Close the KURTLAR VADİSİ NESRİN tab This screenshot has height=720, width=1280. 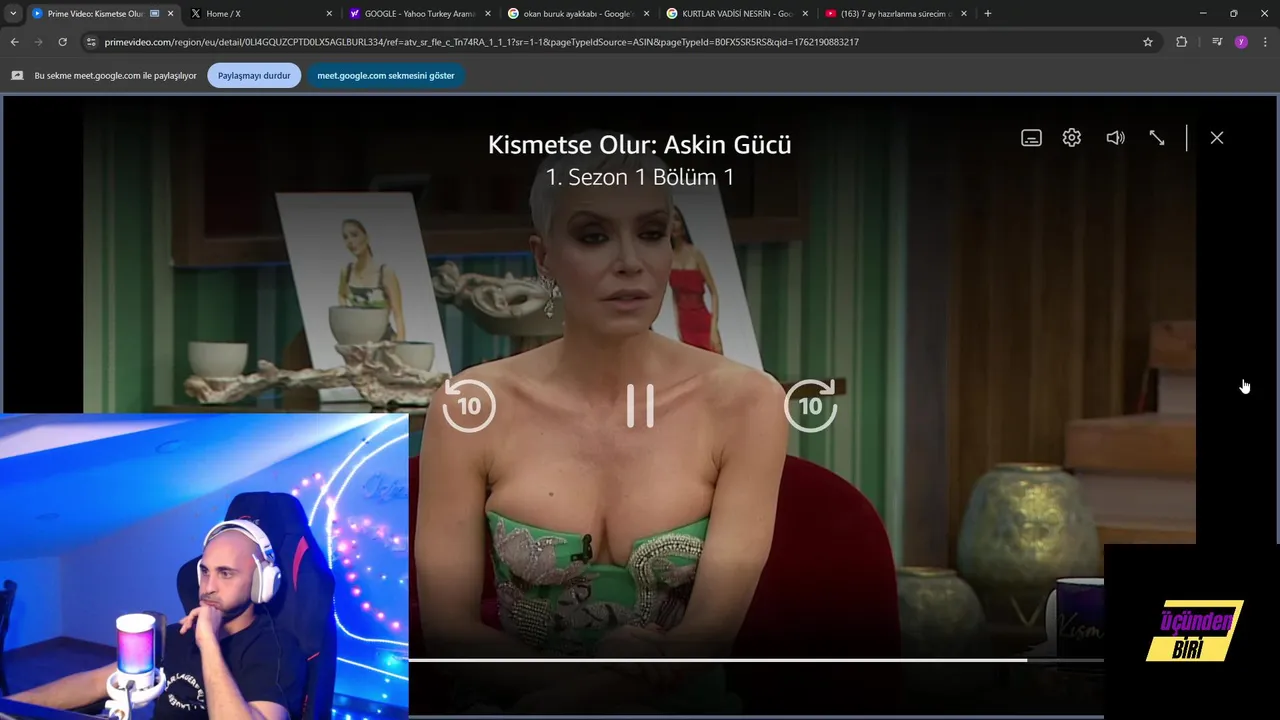tap(805, 14)
